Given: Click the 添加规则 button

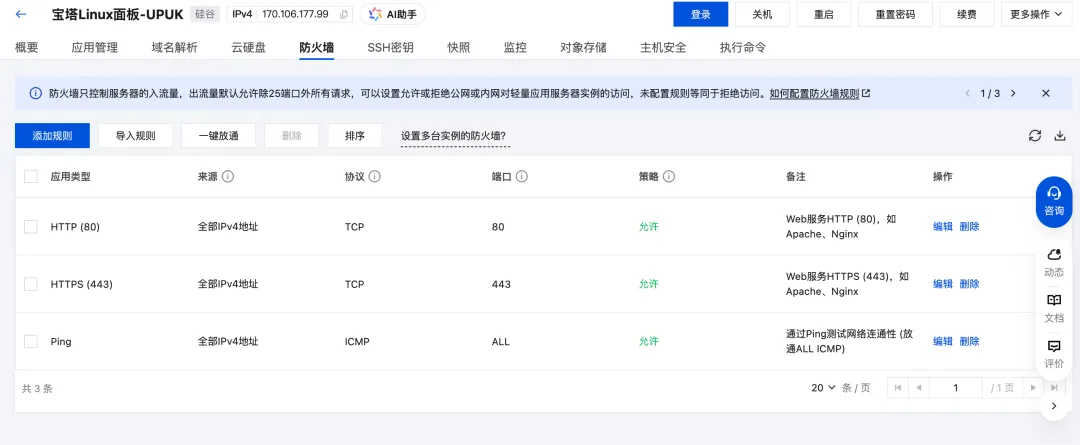Looking at the screenshot, I should [52, 136].
